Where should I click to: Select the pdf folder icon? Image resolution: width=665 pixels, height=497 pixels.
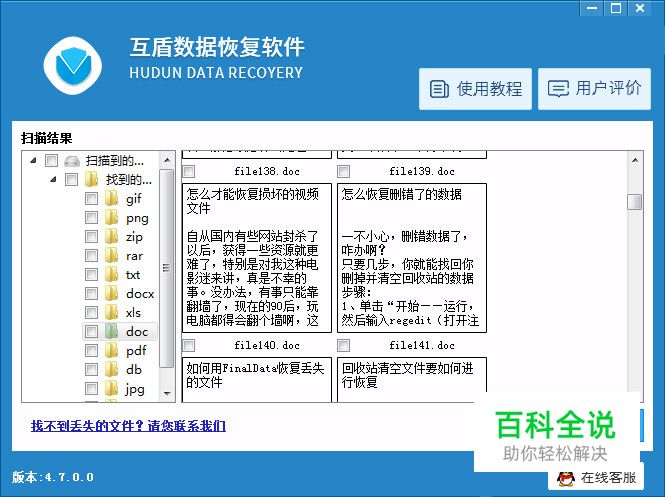[111, 350]
